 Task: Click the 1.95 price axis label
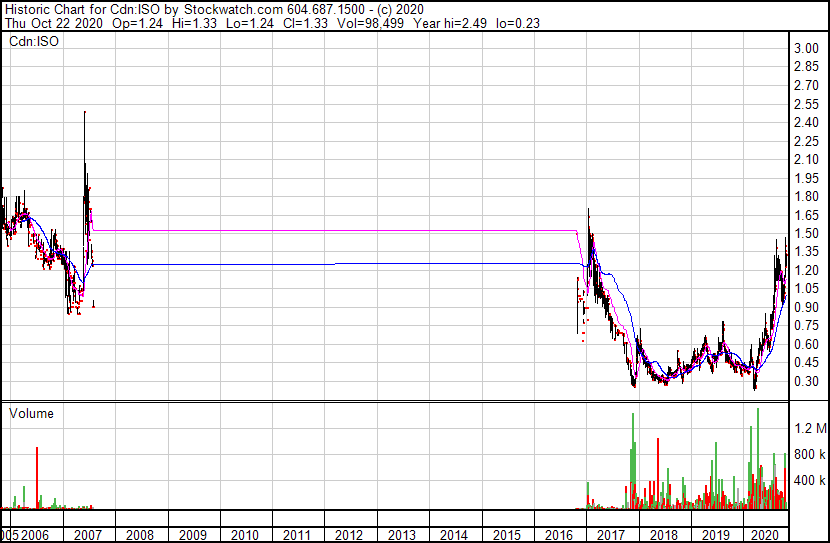pos(806,178)
